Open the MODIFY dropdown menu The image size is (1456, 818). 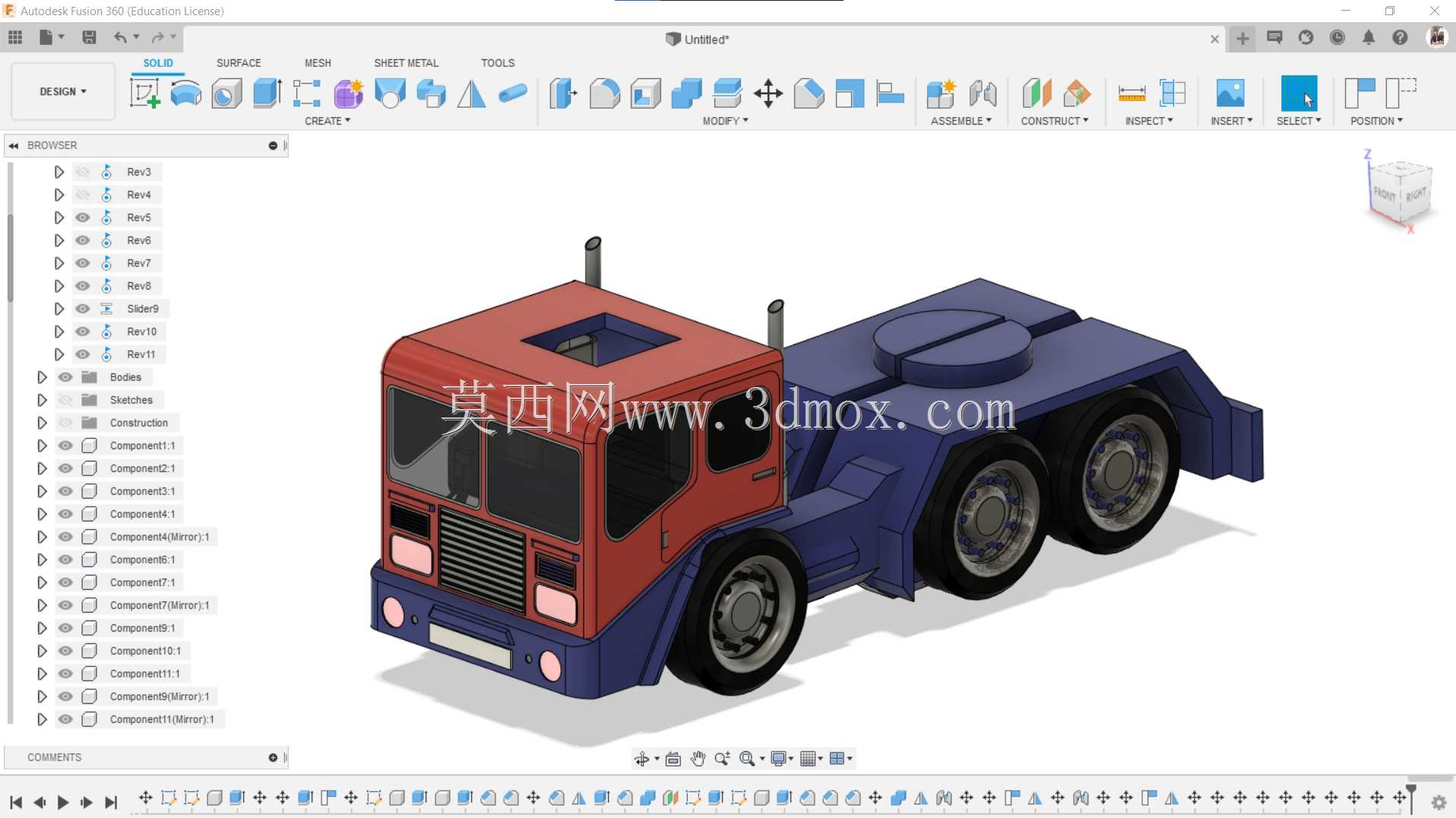point(726,121)
